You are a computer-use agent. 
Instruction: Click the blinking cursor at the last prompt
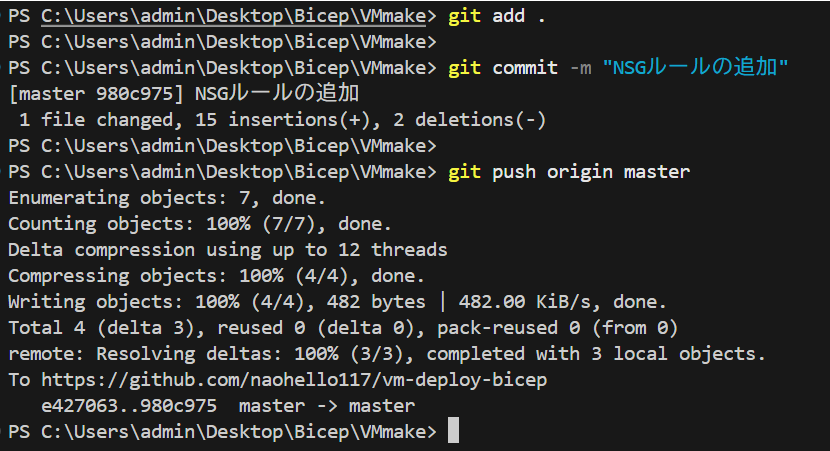pos(453,431)
